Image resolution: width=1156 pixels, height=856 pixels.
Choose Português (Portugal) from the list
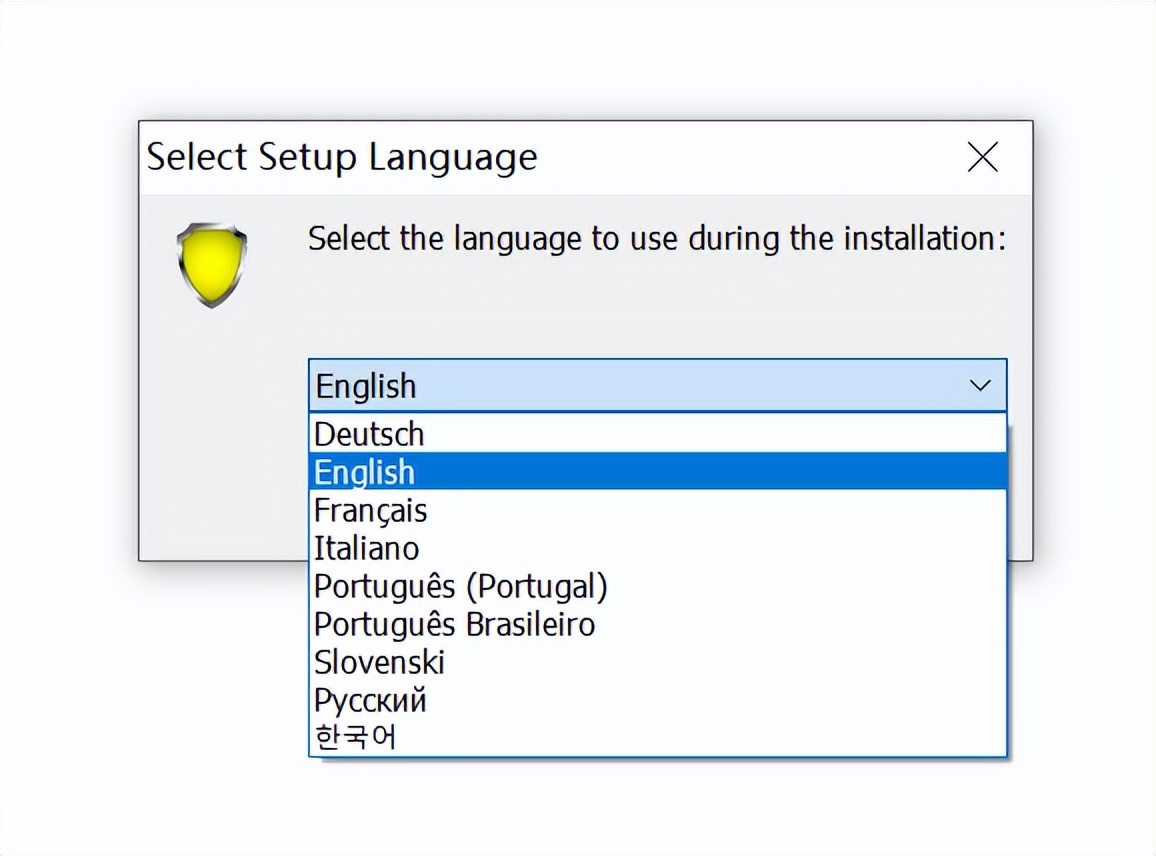pos(460,586)
